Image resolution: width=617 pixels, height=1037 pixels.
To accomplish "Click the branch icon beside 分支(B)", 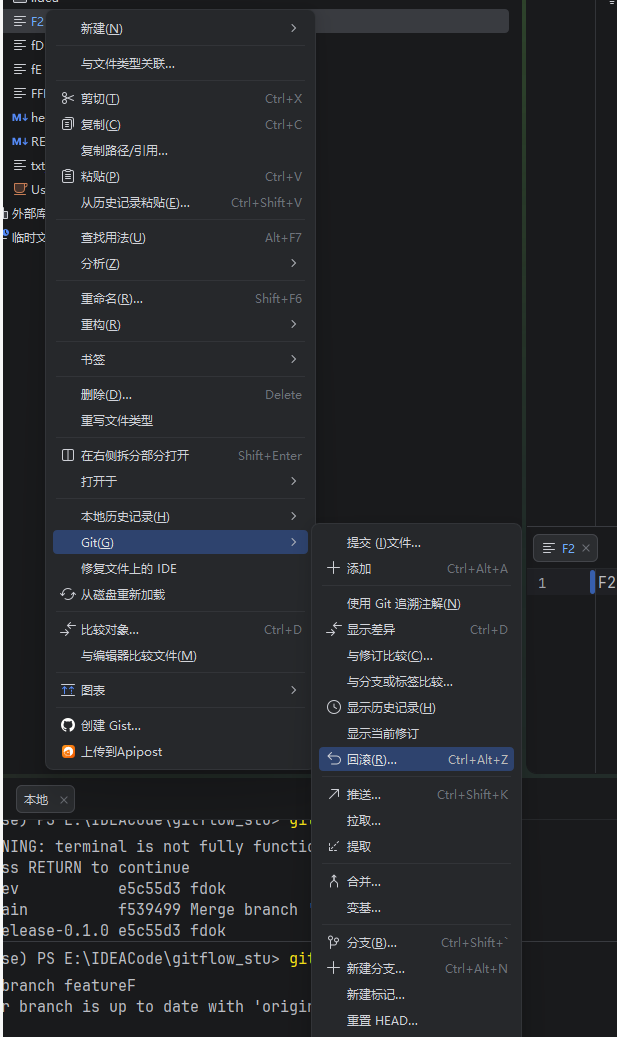I will pyautogui.click(x=334, y=942).
